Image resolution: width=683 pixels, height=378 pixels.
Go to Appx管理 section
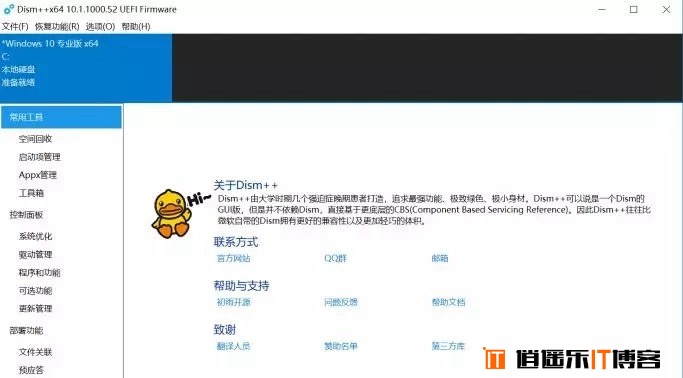tap(38, 175)
